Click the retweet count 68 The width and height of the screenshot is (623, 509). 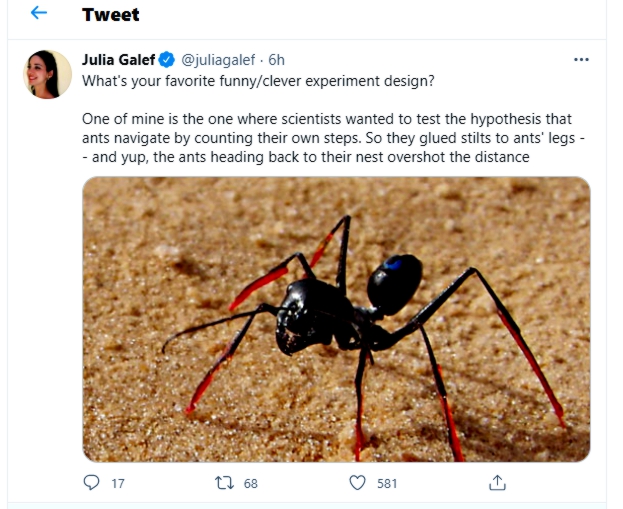point(250,483)
